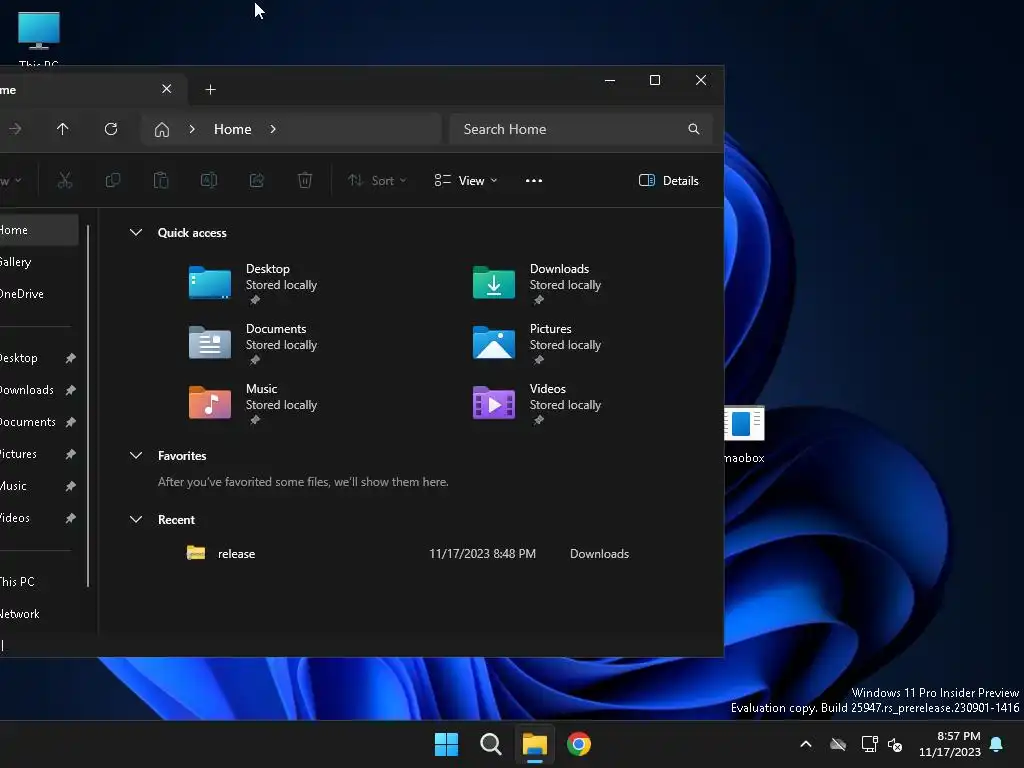Select Home in the navigation pane
Image resolution: width=1024 pixels, height=768 pixels.
tap(38, 230)
